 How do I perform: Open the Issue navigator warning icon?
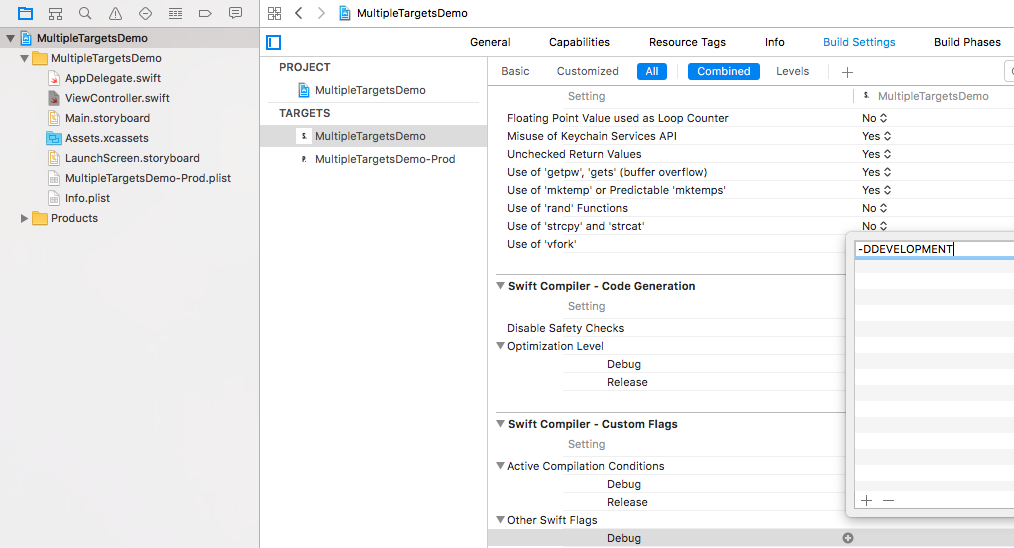click(x=115, y=13)
